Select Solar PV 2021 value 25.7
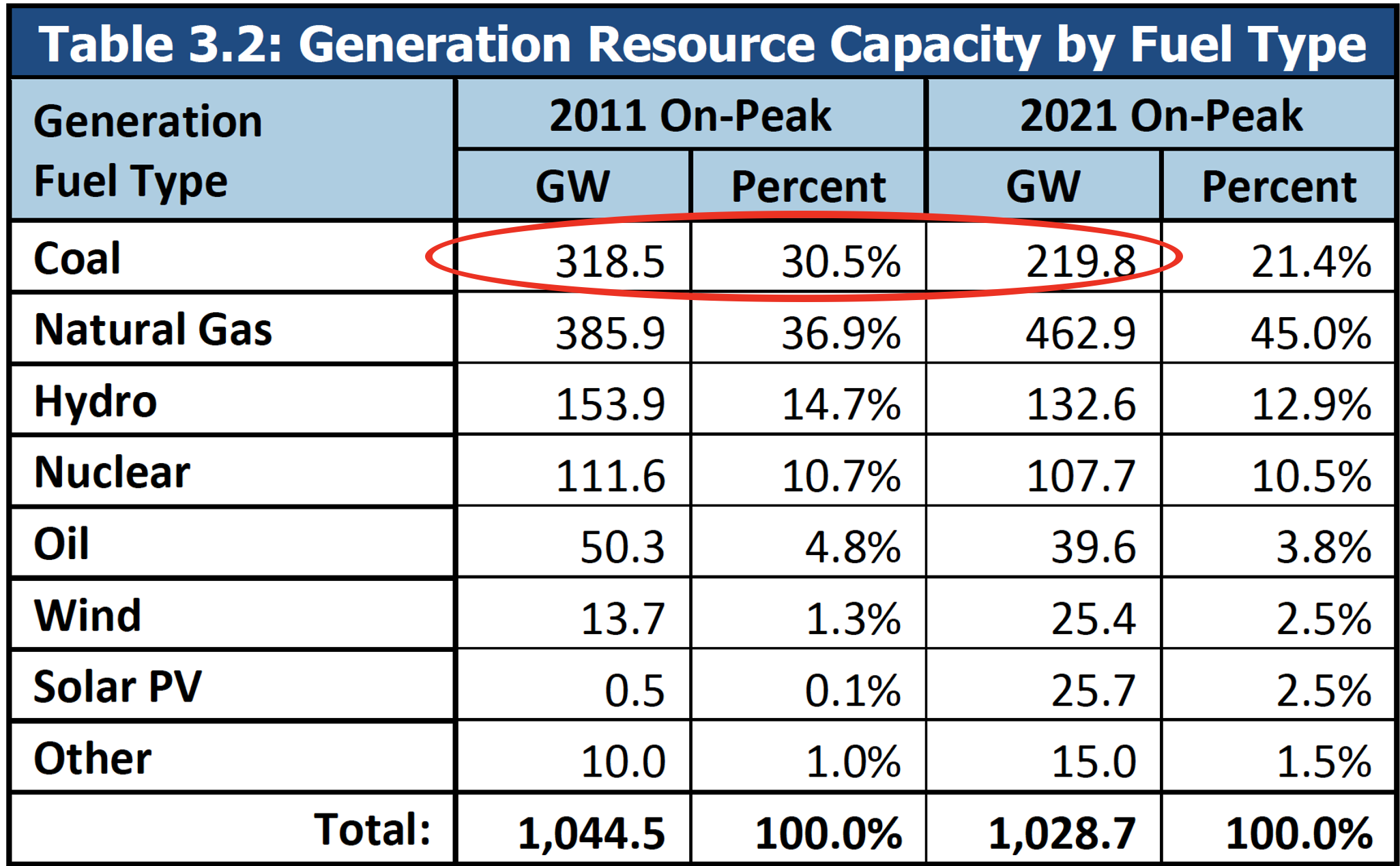The image size is (1400, 866). click(1093, 690)
